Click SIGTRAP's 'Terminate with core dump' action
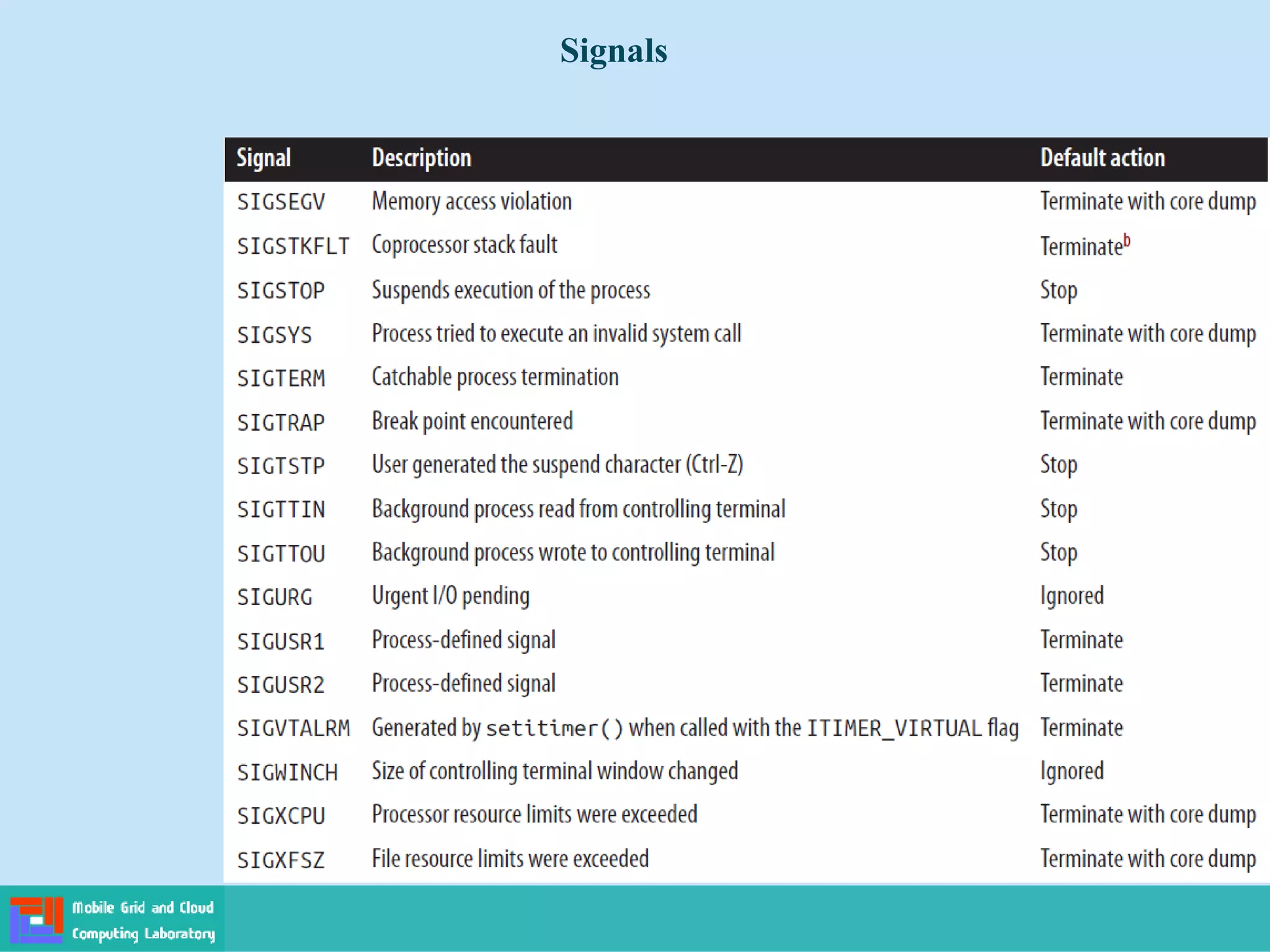Image resolution: width=1270 pixels, height=952 pixels. tap(1148, 421)
